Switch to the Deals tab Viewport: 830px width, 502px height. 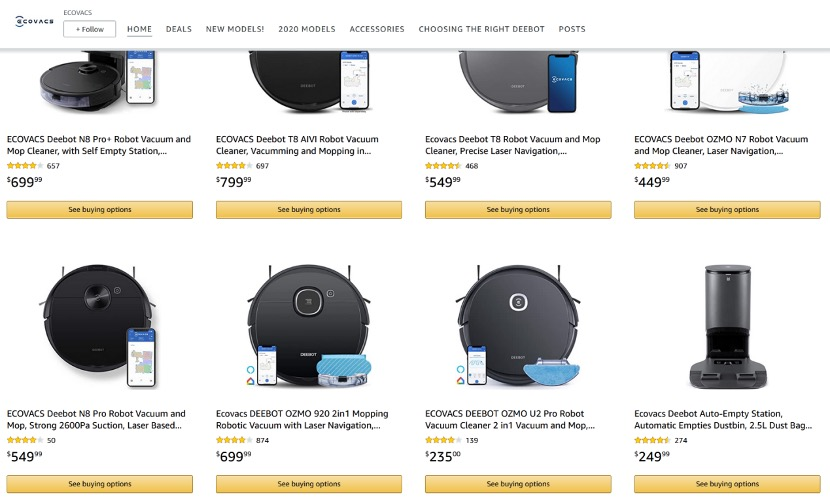(179, 29)
